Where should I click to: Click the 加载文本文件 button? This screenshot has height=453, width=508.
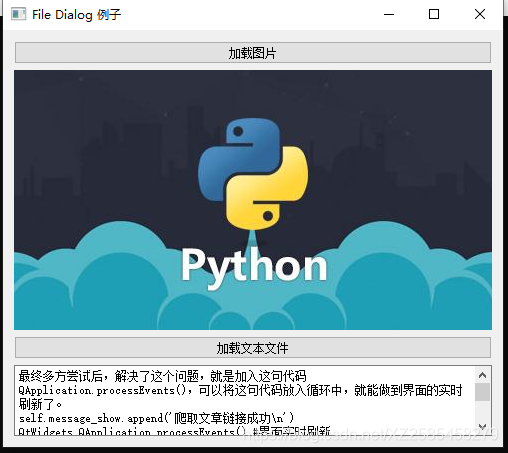(x=253, y=348)
